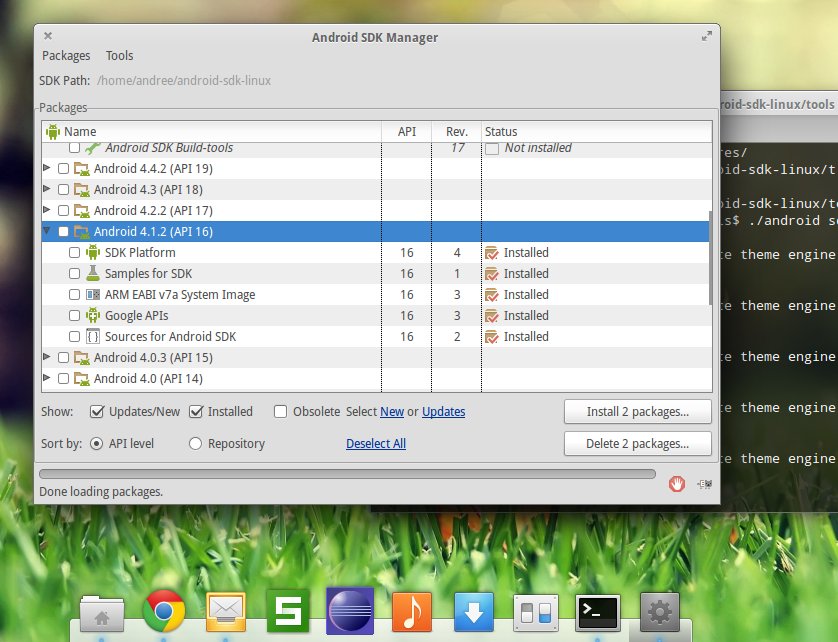Tick the Android 4.1.2 (API 16) checkbox

(x=63, y=231)
